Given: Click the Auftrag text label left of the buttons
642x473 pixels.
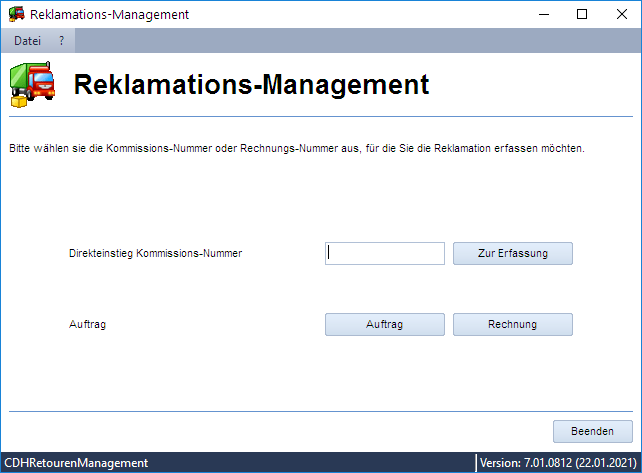Looking at the screenshot, I should tap(88, 324).
